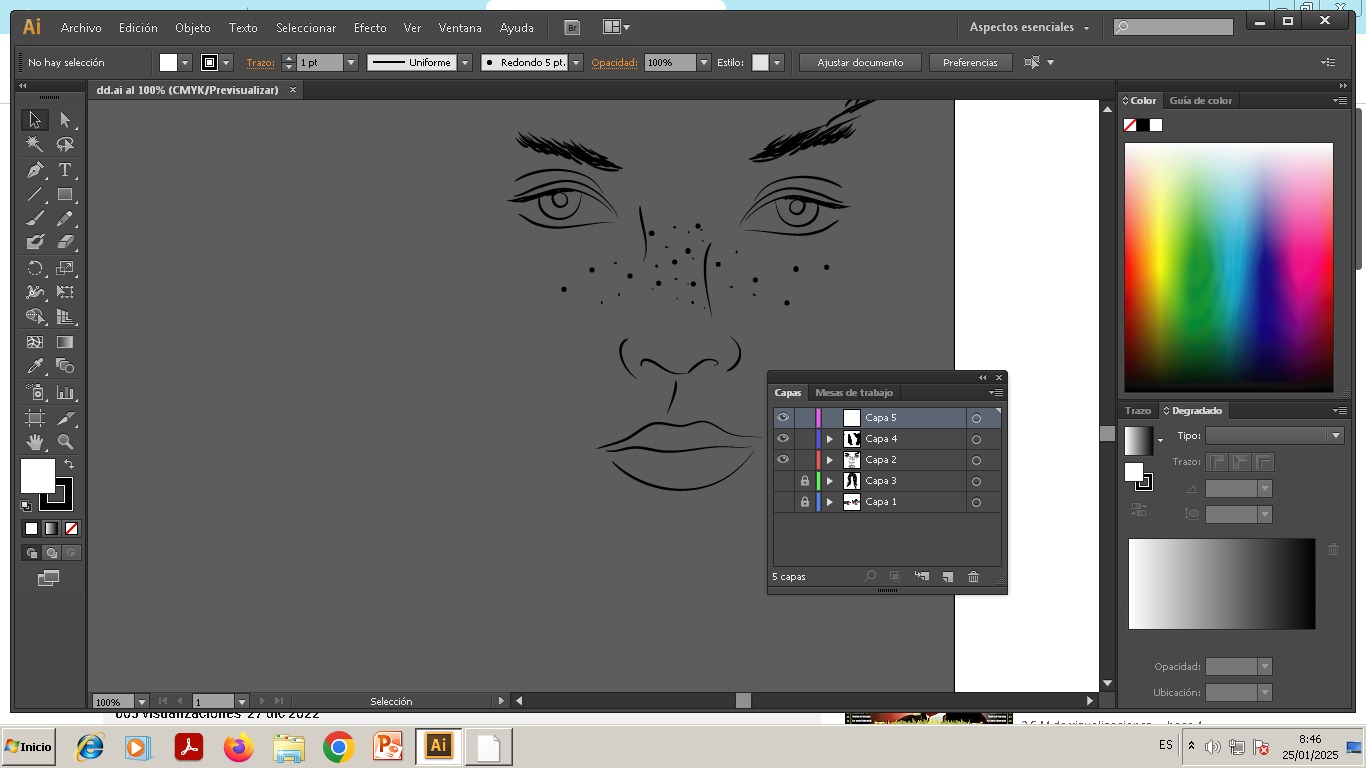The image size is (1366, 768).
Task: Open Ventana menu
Action: (x=460, y=28)
